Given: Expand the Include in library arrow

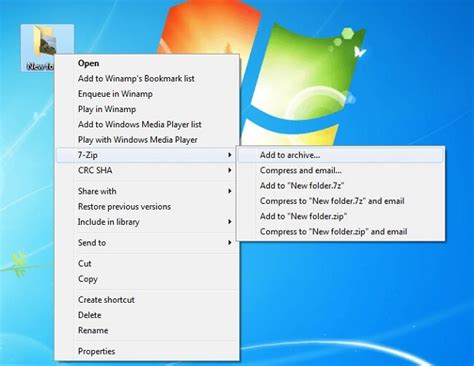Looking at the screenshot, I should coord(229,222).
